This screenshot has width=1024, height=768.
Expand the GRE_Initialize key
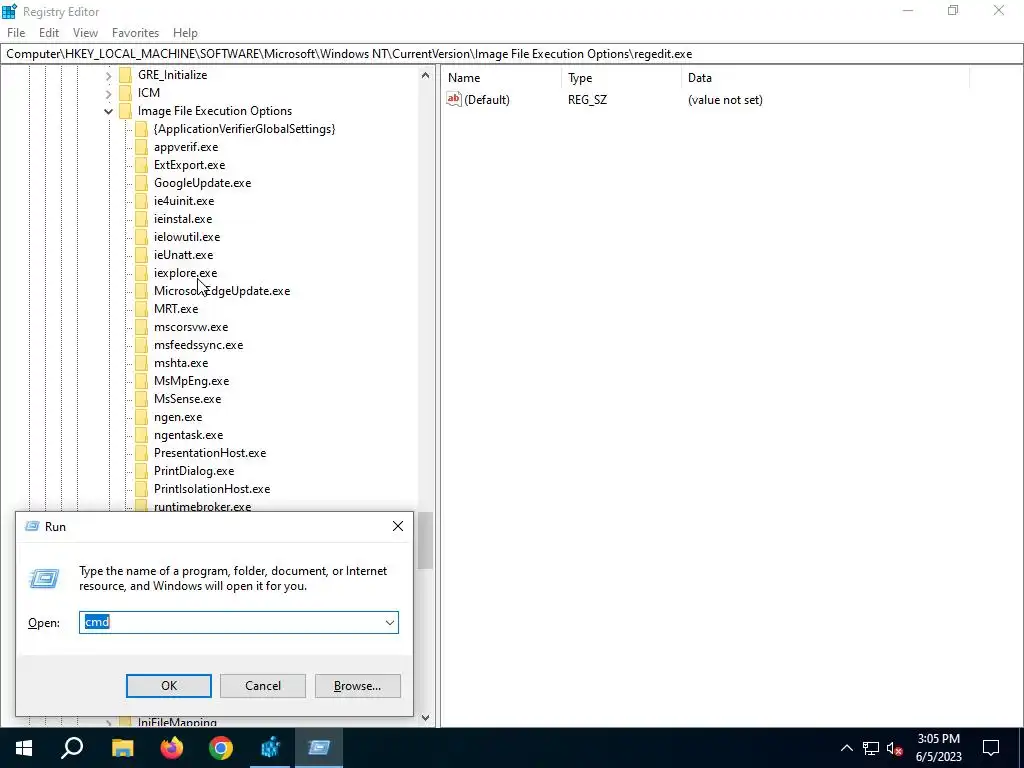point(108,75)
